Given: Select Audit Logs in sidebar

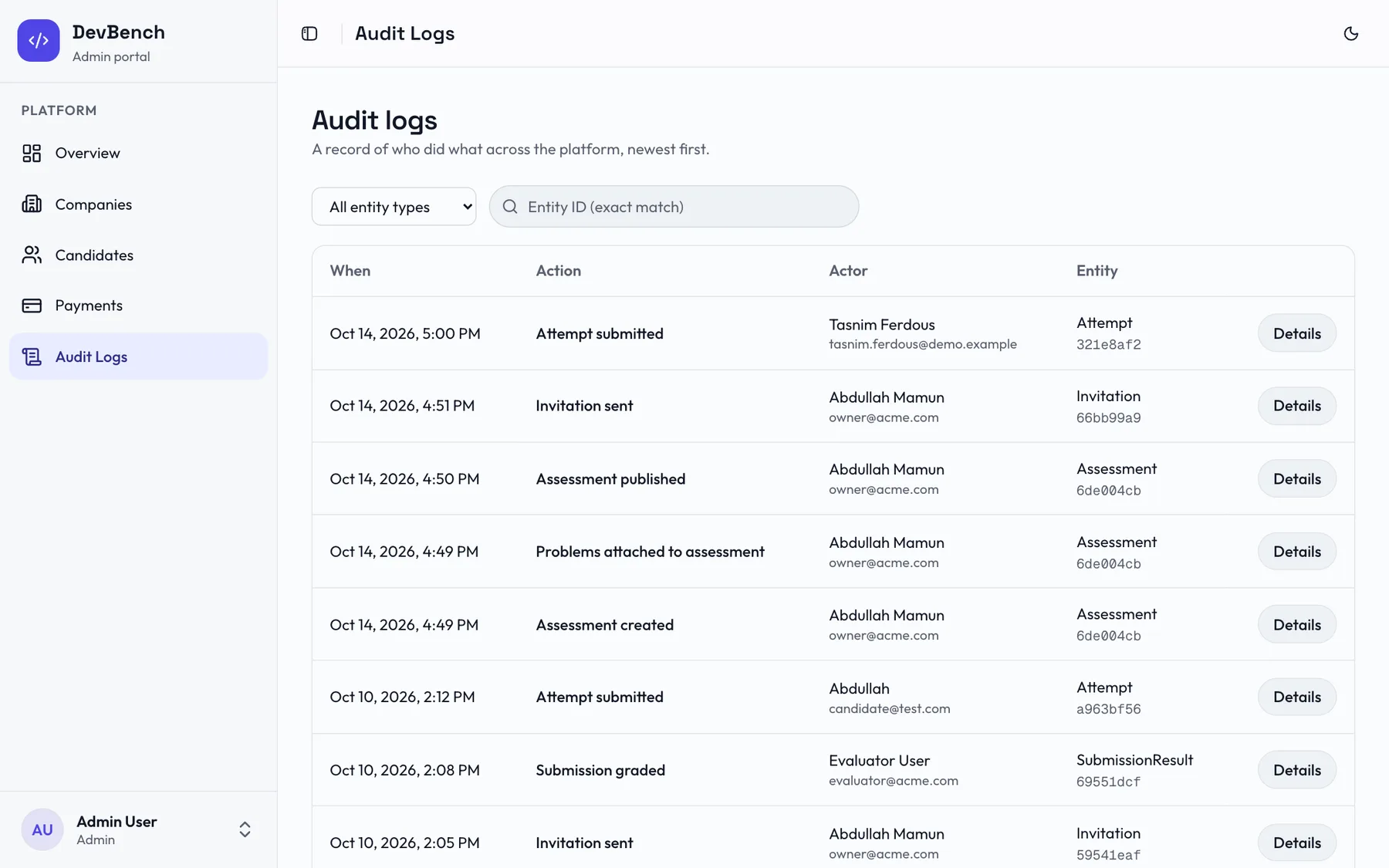Looking at the screenshot, I should click(x=139, y=356).
